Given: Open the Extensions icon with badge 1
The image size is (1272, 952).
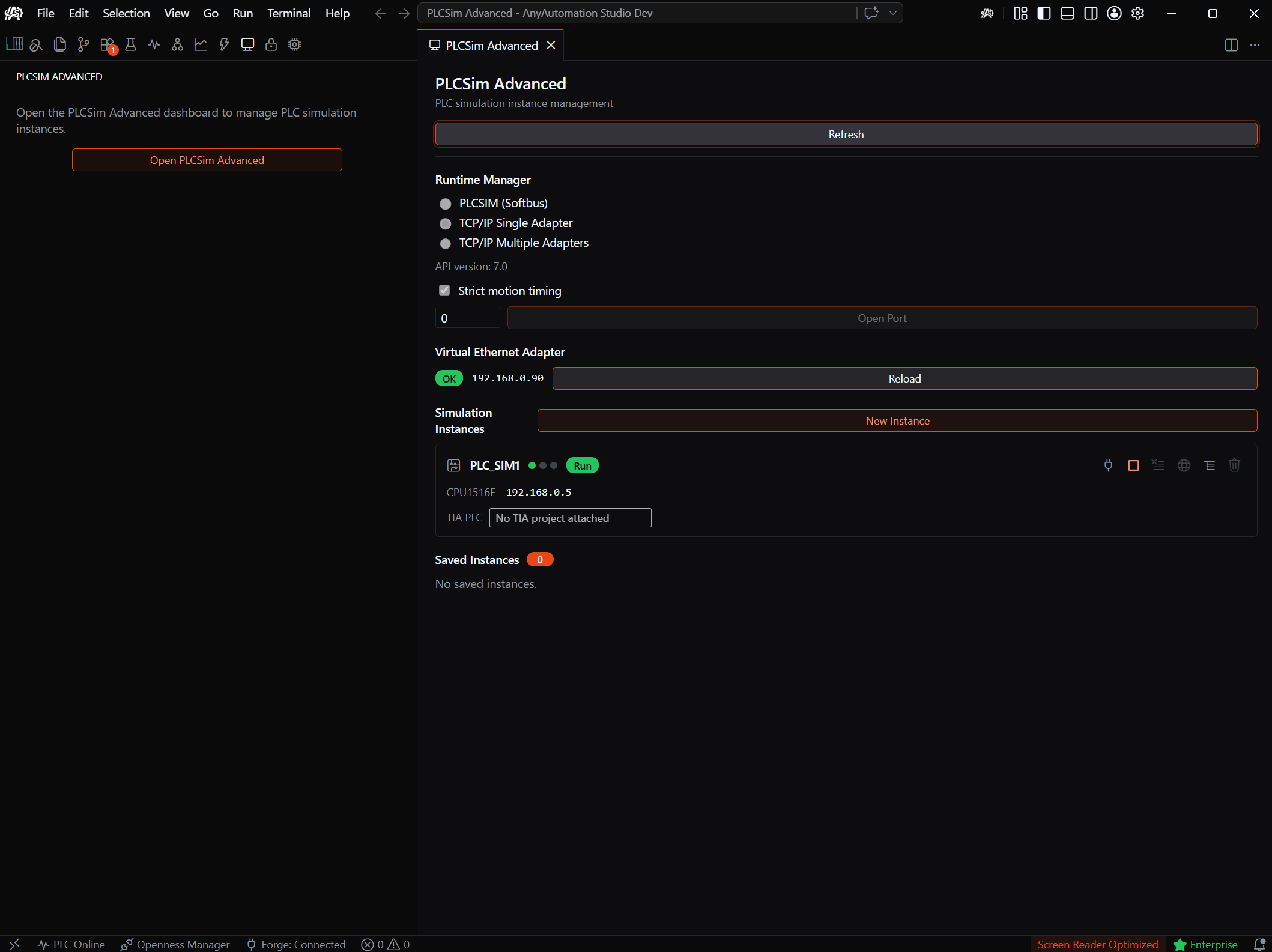Looking at the screenshot, I should 108,45.
